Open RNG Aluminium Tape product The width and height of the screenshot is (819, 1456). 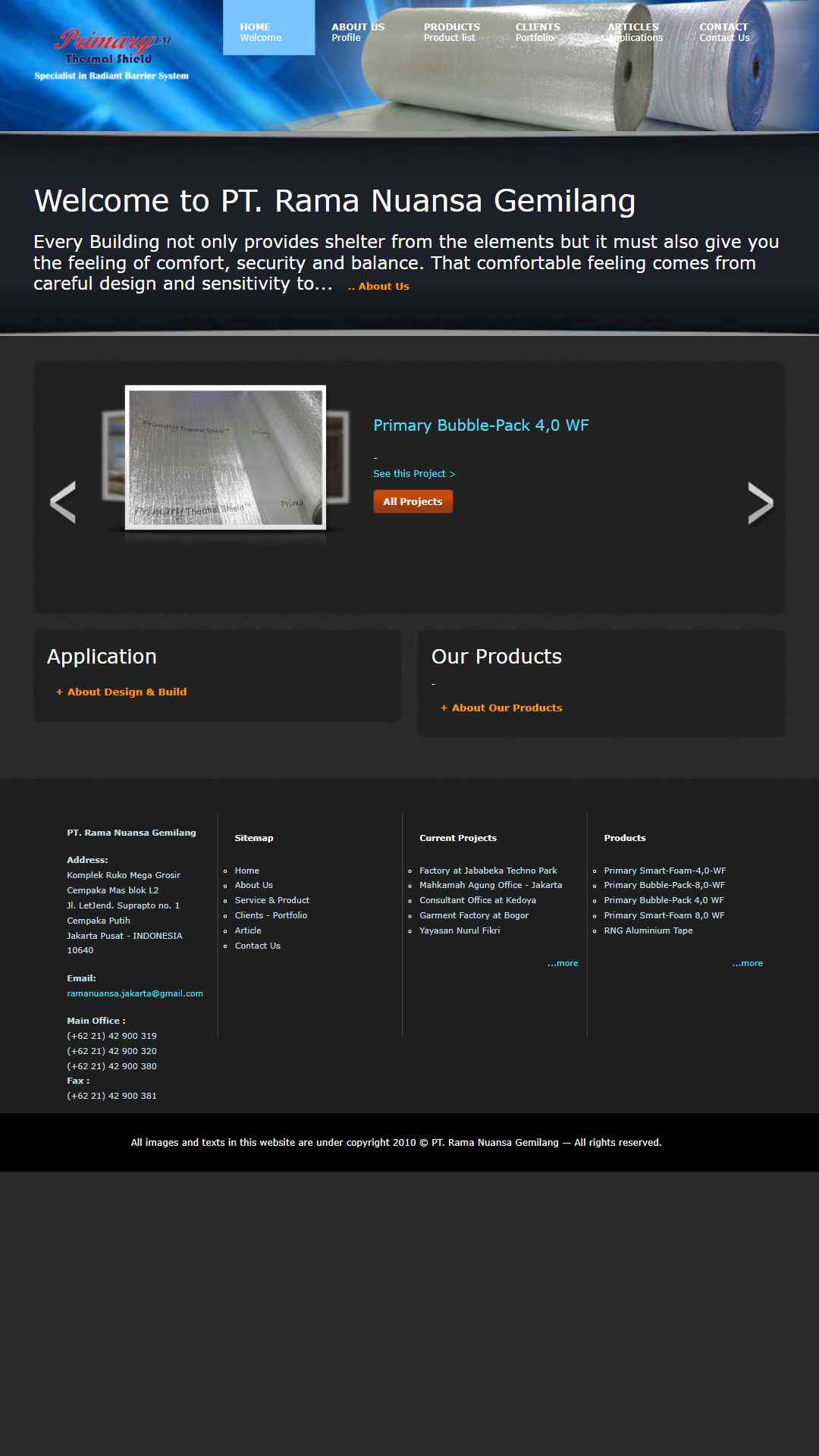(x=648, y=930)
